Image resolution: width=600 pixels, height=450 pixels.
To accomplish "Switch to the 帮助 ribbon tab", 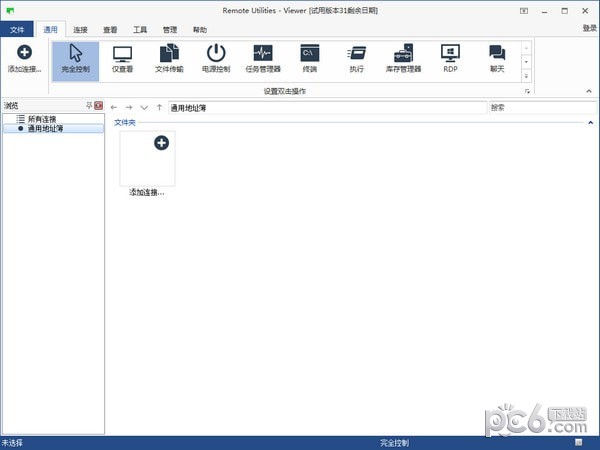I will point(200,30).
